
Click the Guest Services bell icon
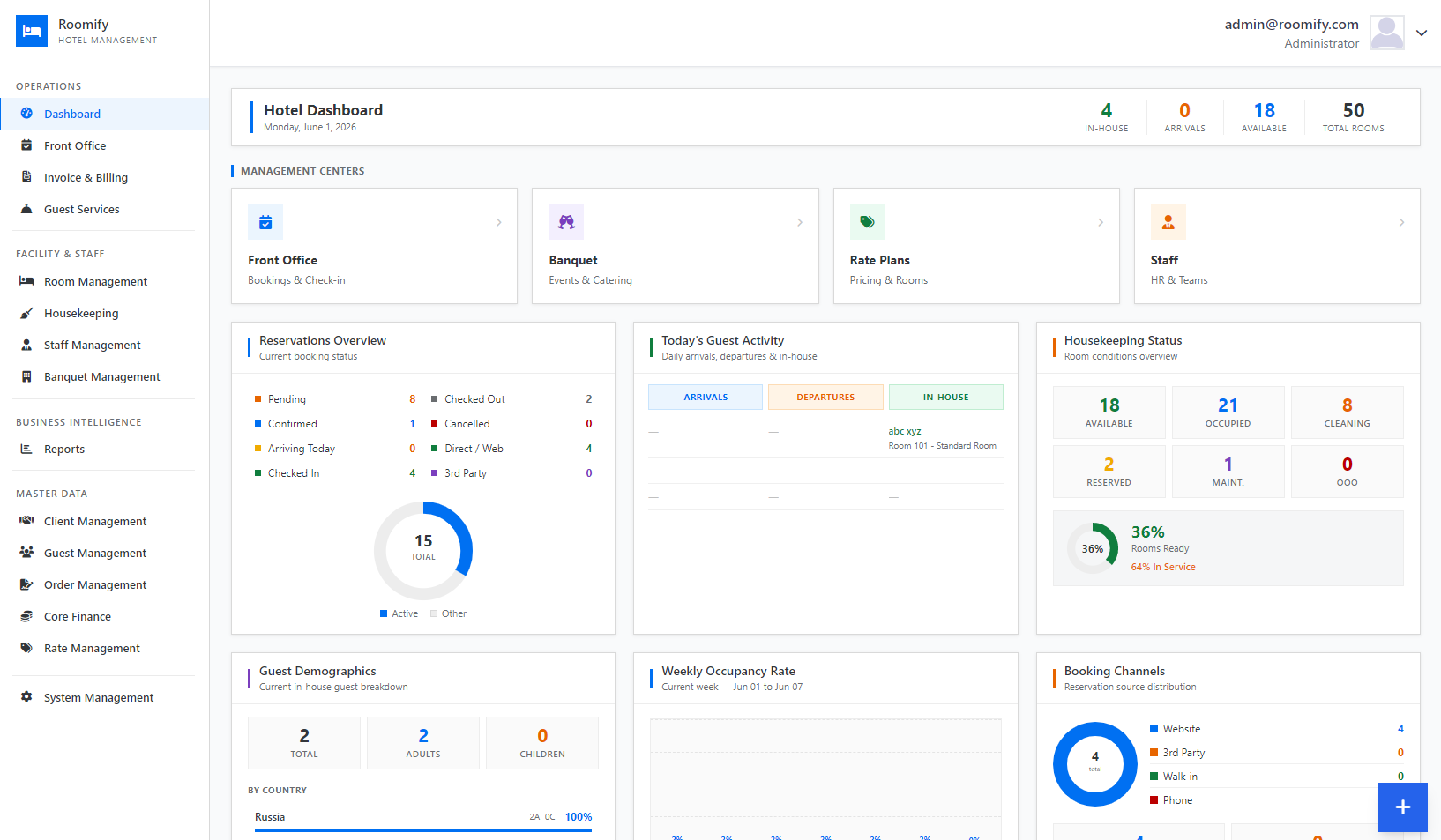(26, 209)
